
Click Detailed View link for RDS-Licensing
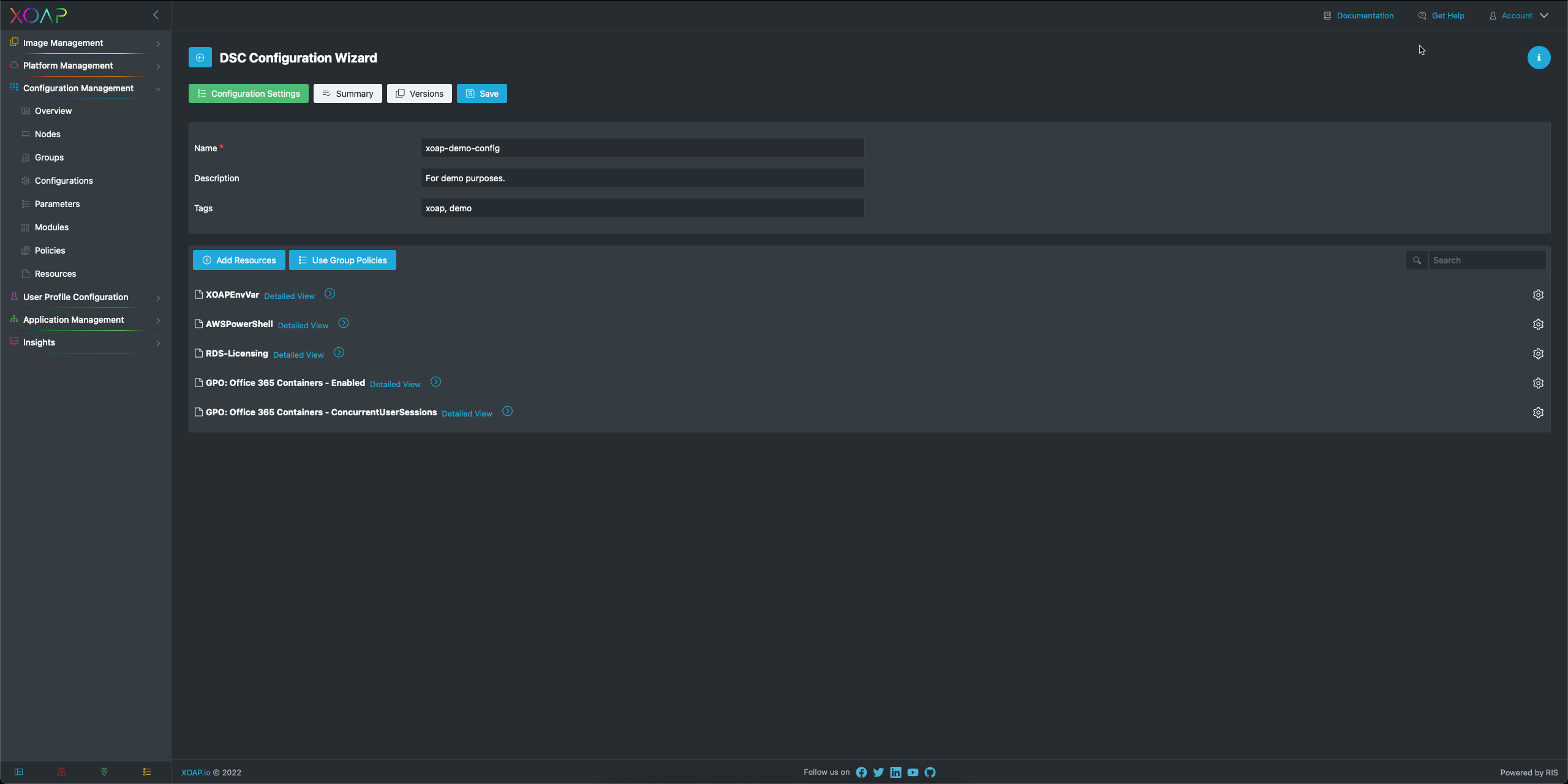tap(298, 354)
